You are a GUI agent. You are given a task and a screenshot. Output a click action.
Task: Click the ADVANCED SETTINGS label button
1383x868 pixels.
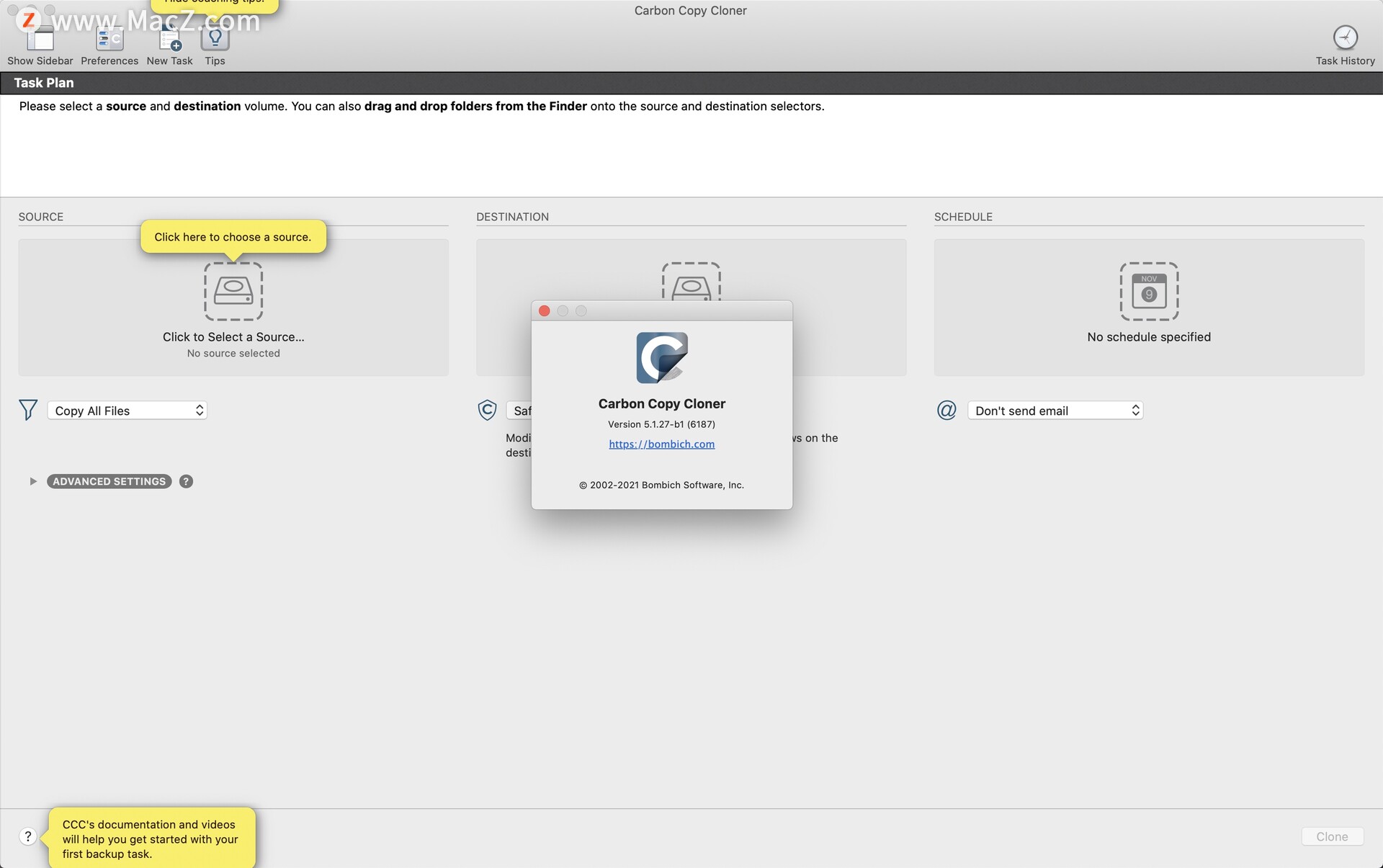tap(109, 481)
